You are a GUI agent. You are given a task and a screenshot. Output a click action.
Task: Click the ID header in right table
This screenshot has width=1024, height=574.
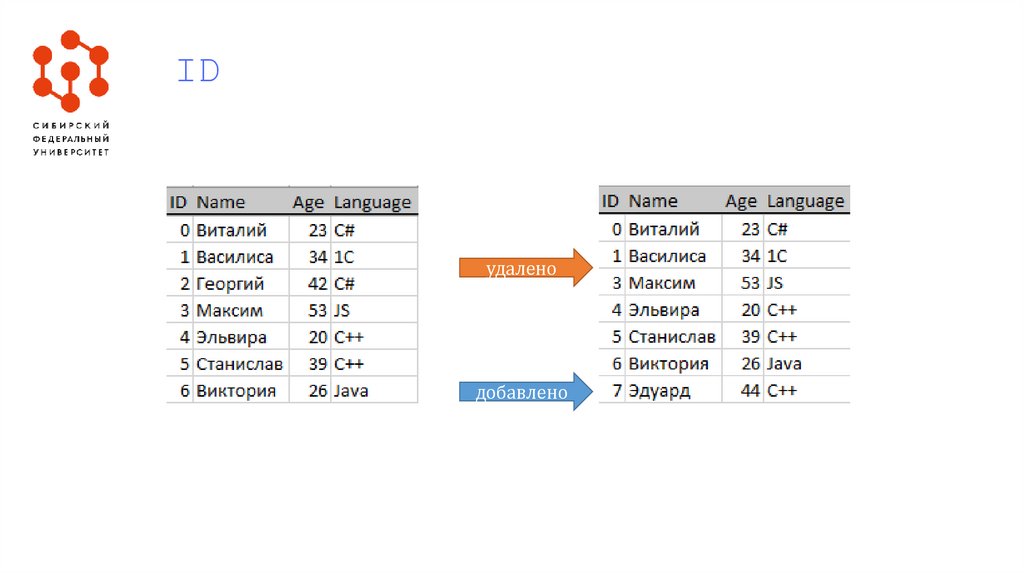pyautogui.click(x=611, y=201)
